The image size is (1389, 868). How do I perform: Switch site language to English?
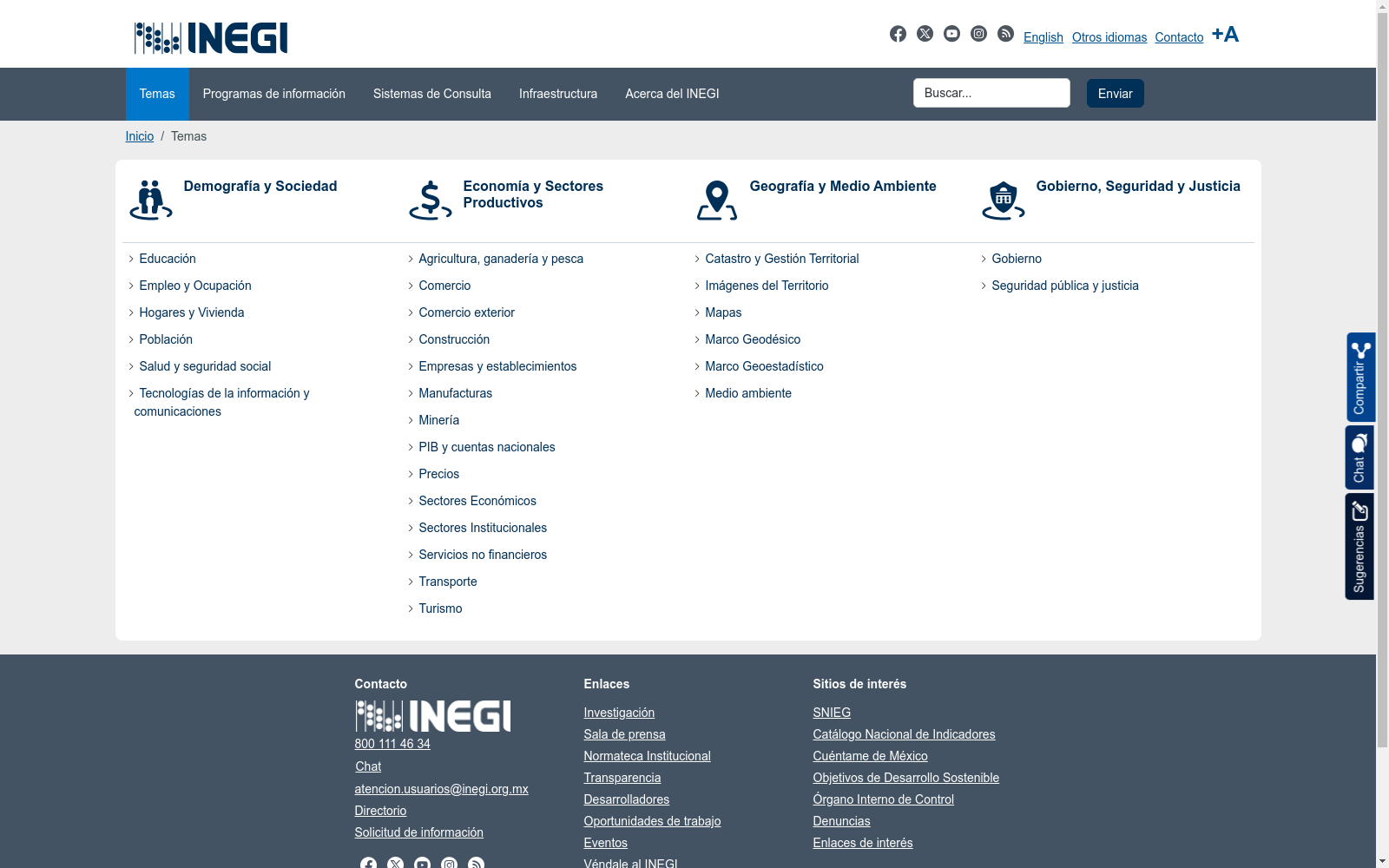1043,37
